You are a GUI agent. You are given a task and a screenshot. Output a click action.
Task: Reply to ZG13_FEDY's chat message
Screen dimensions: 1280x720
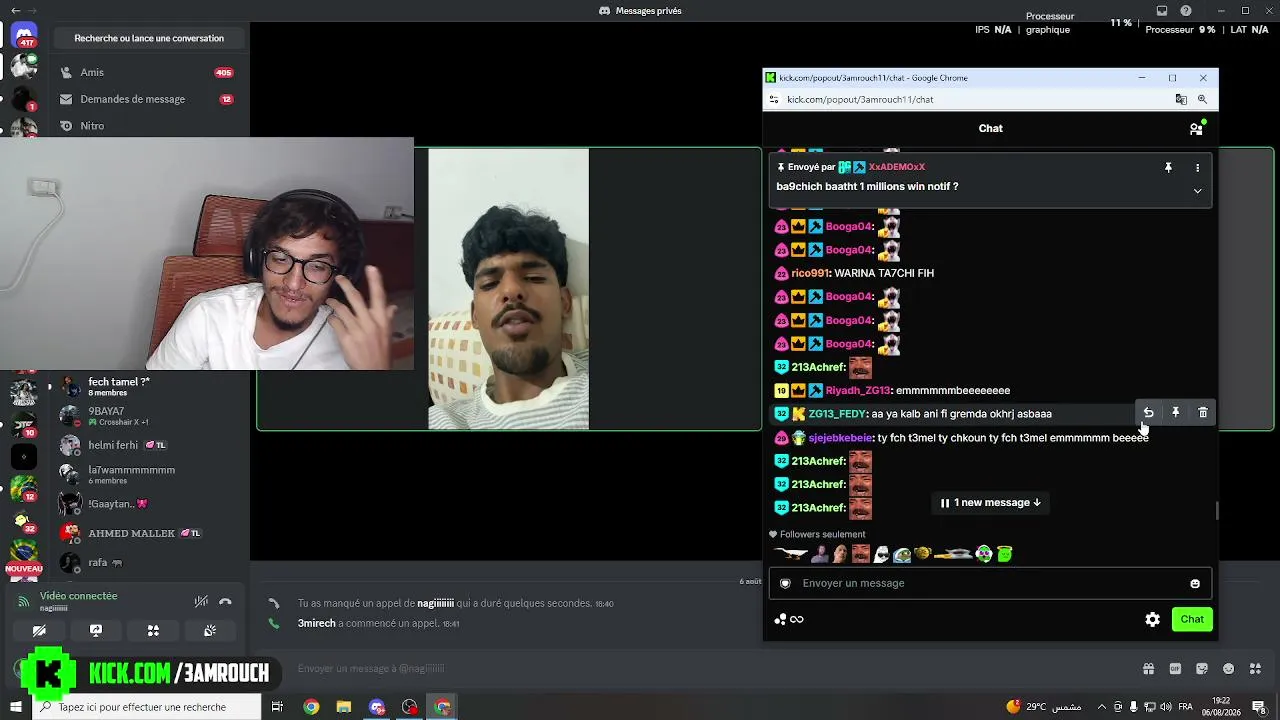click(x=1148, y=413)
